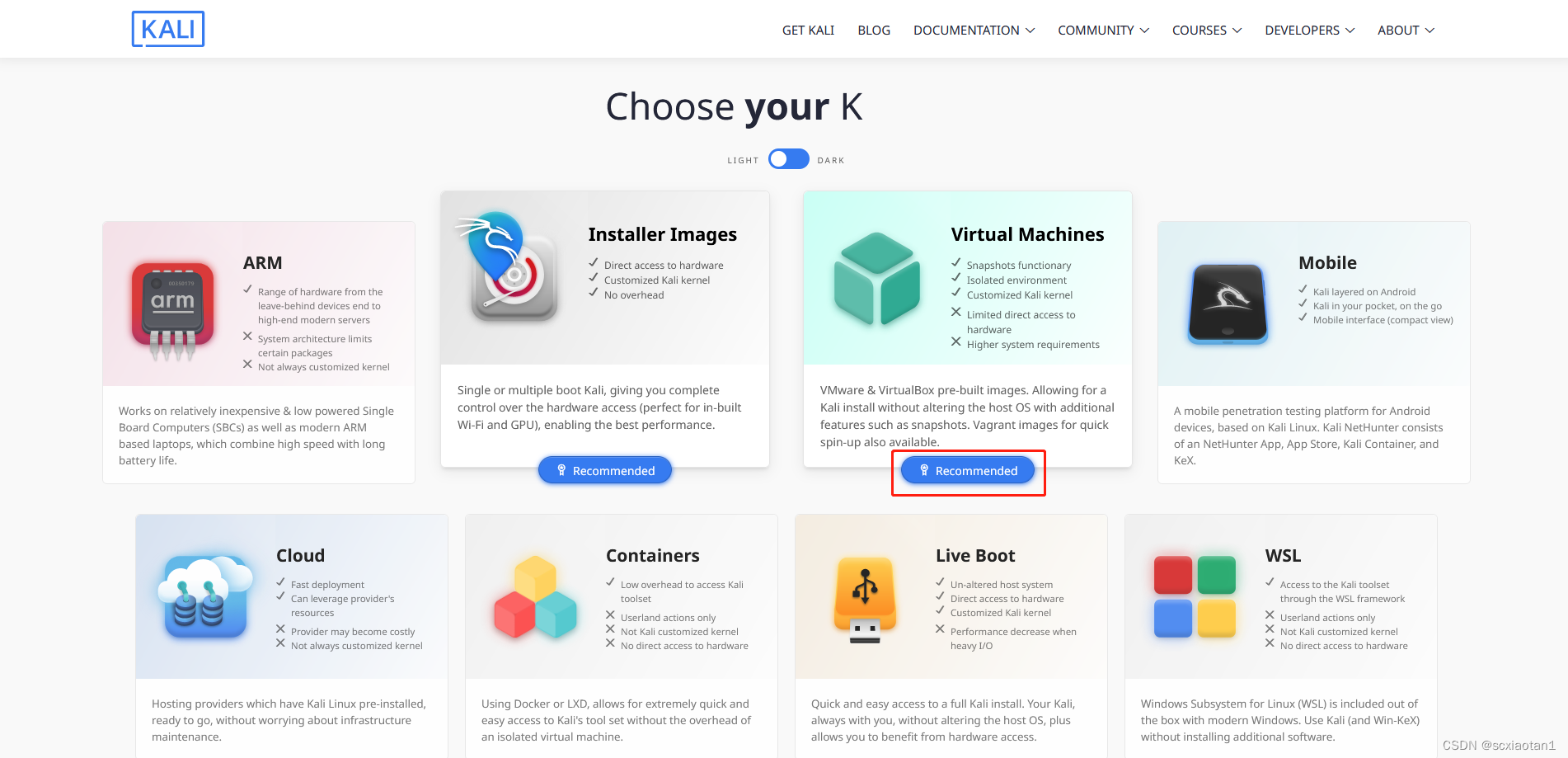Open the WSL card title

tap(1283, 556)
